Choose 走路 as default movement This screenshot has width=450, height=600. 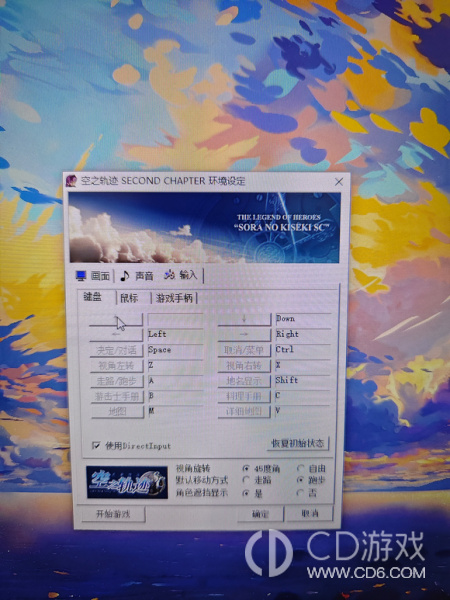click(x=246, y=479)
